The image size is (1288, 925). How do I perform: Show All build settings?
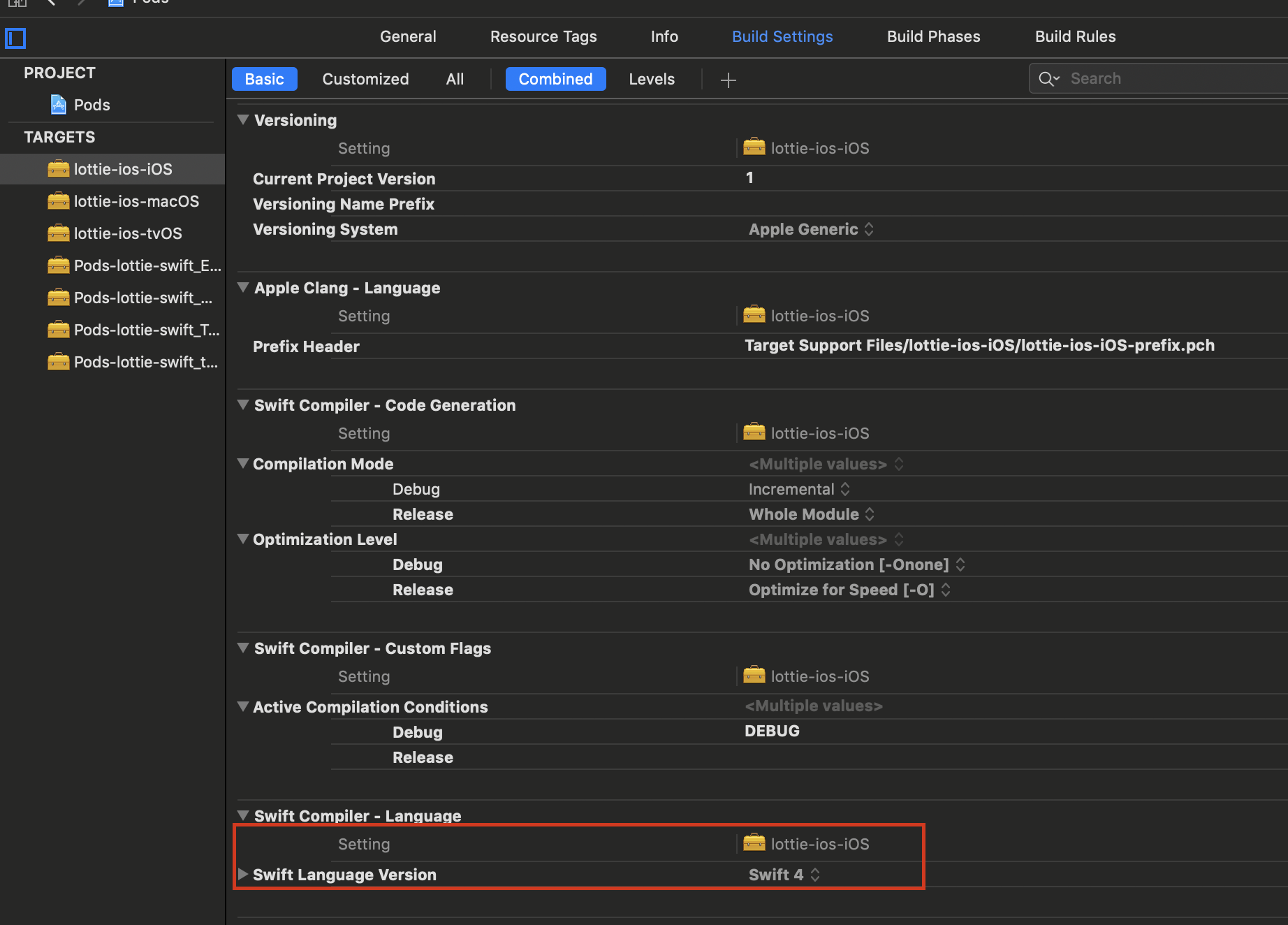pyautogui.click(x=455, y=79)
